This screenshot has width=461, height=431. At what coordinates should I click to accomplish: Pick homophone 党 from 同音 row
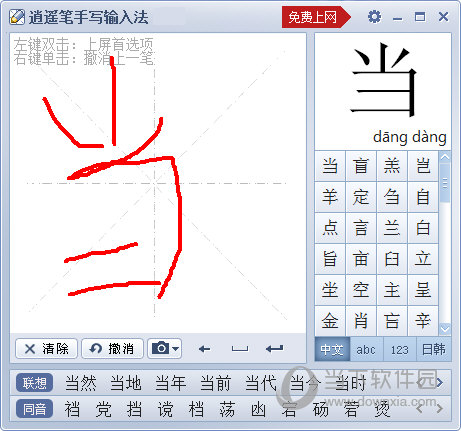click(103, 409)
